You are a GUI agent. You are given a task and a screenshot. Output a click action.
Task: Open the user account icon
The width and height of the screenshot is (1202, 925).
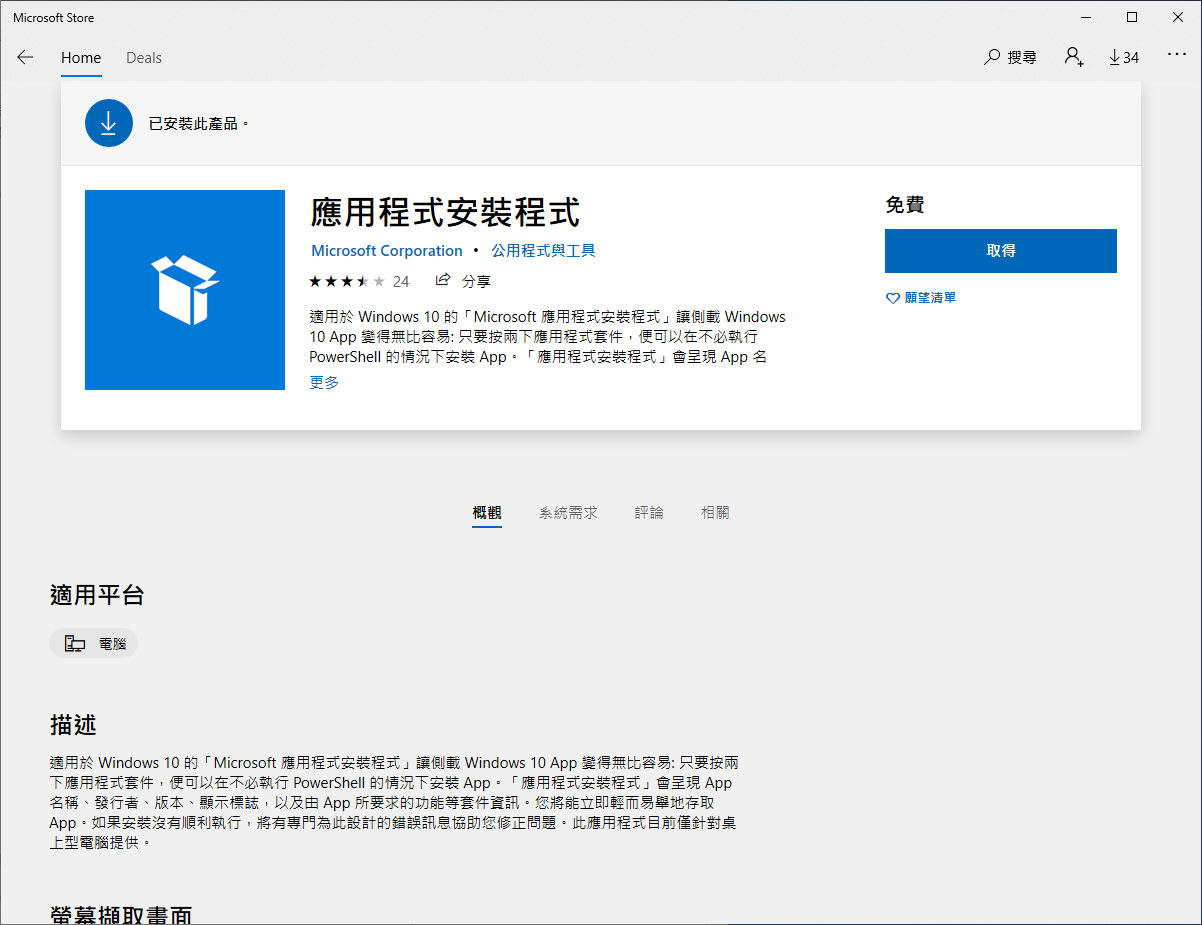1074,57
